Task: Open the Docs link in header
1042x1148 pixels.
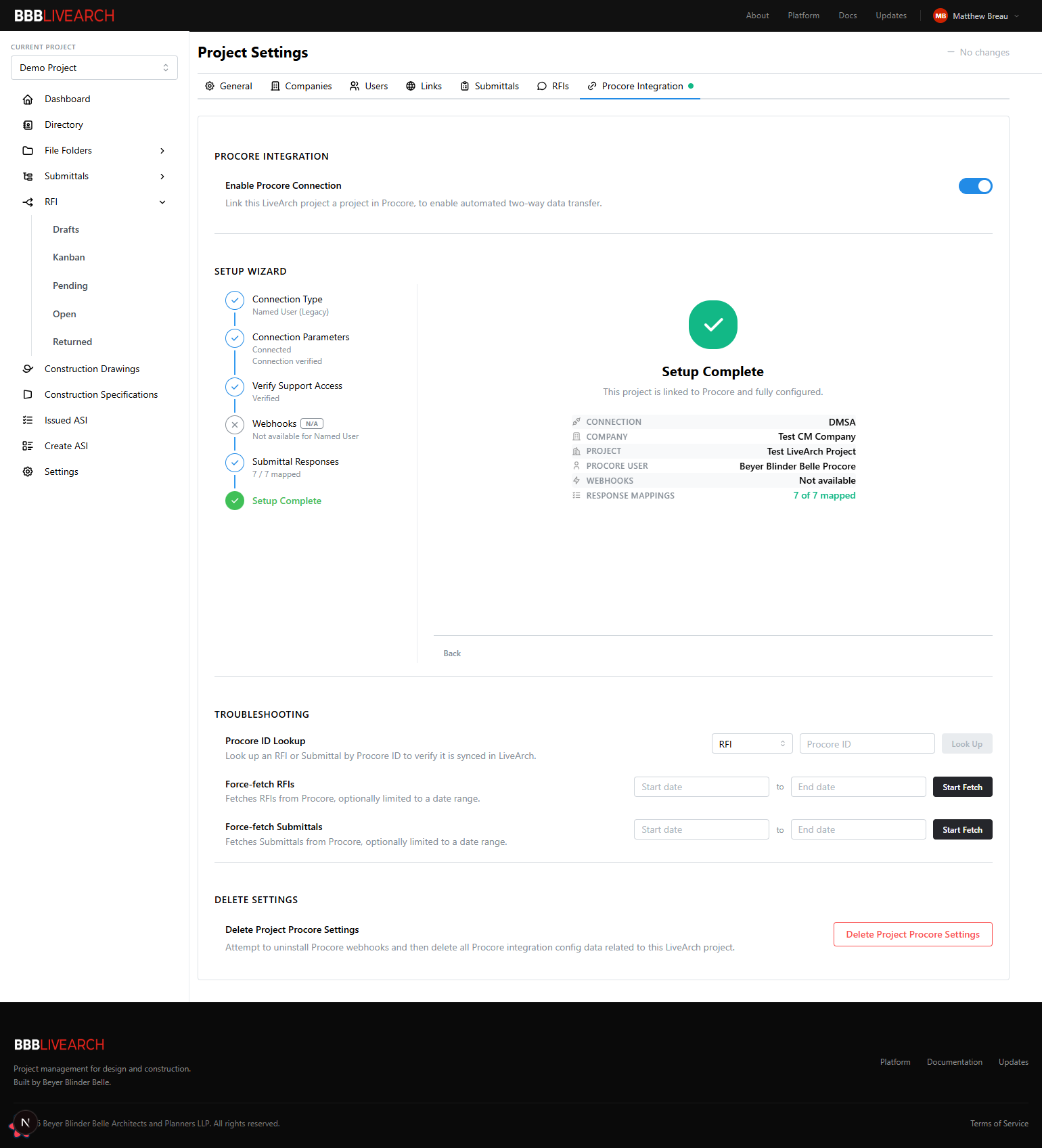Action: (848, 16)
